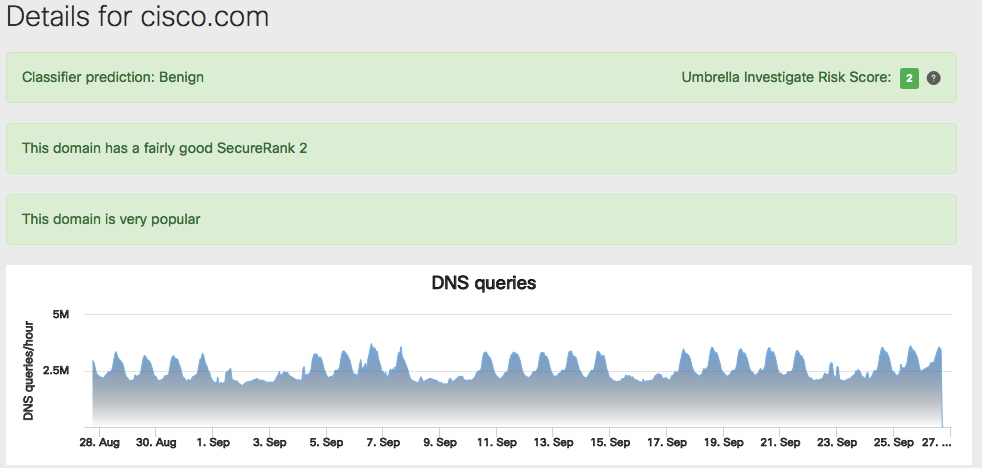Screen dimensions: 982x468
Task: Click the 5M y-axis label
Action: (61, 315)
